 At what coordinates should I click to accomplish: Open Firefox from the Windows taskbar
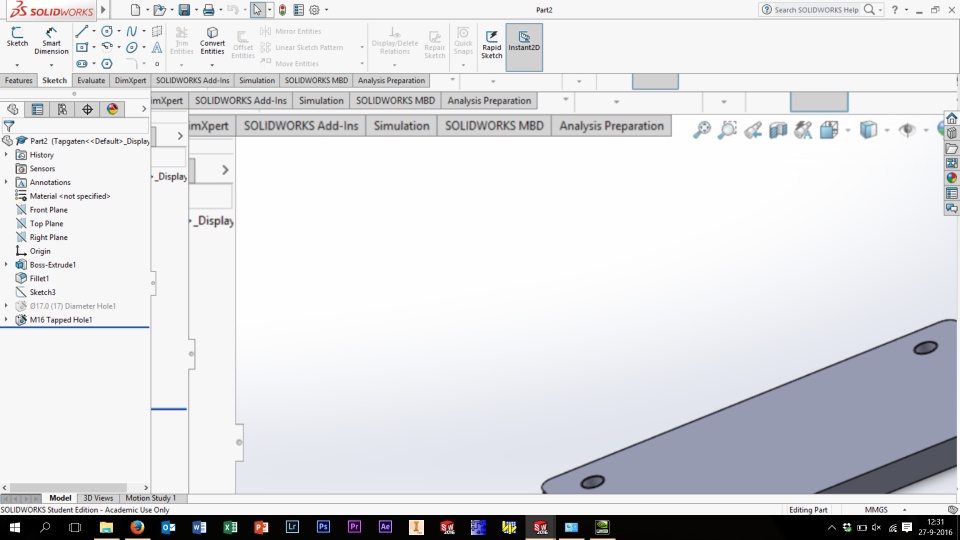(137, 527)
